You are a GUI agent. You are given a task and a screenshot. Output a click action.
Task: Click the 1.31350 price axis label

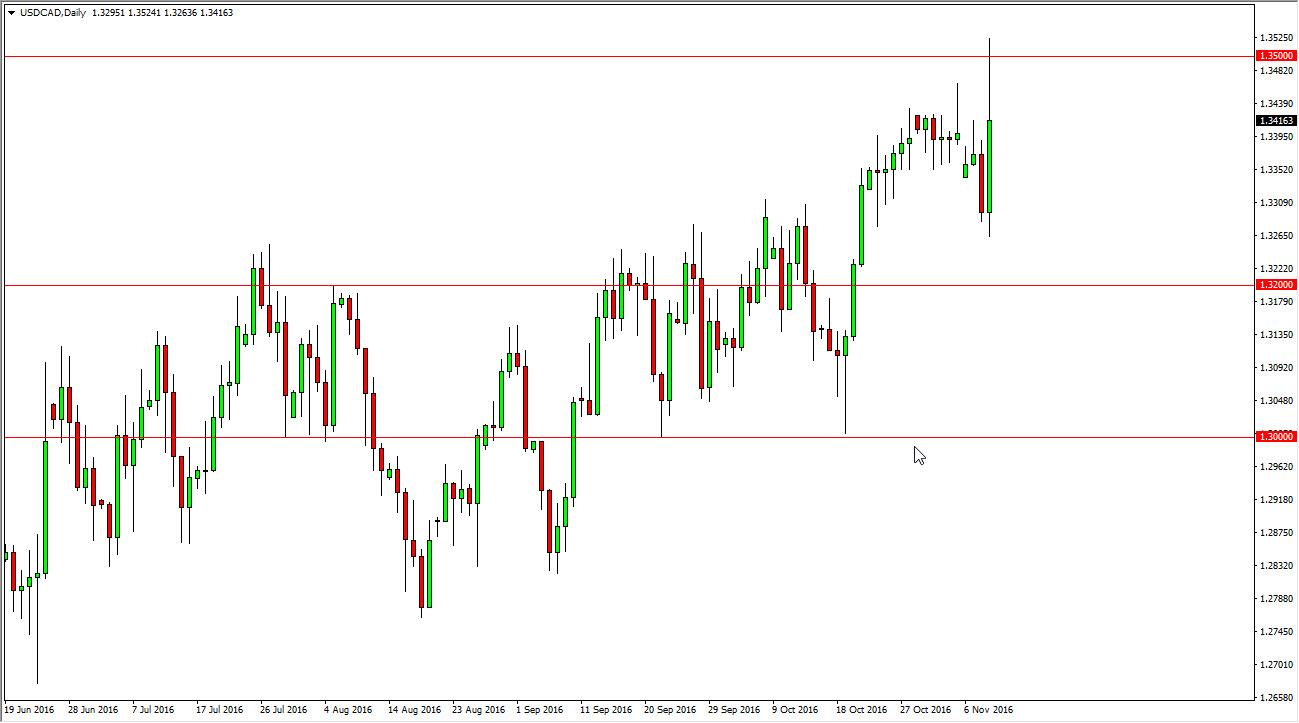point(1277,334)
